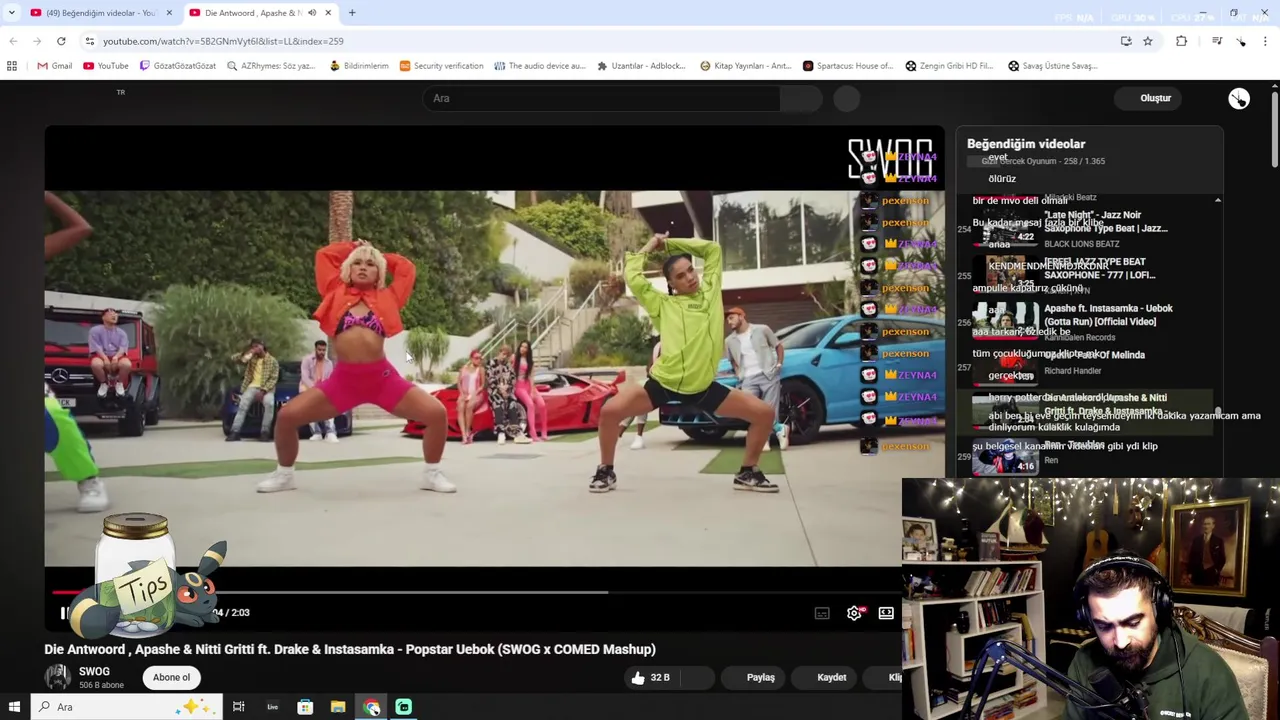Open Microsoft Store from the taskbar
The image size is (1280, 720).
(x=305, y=707)
